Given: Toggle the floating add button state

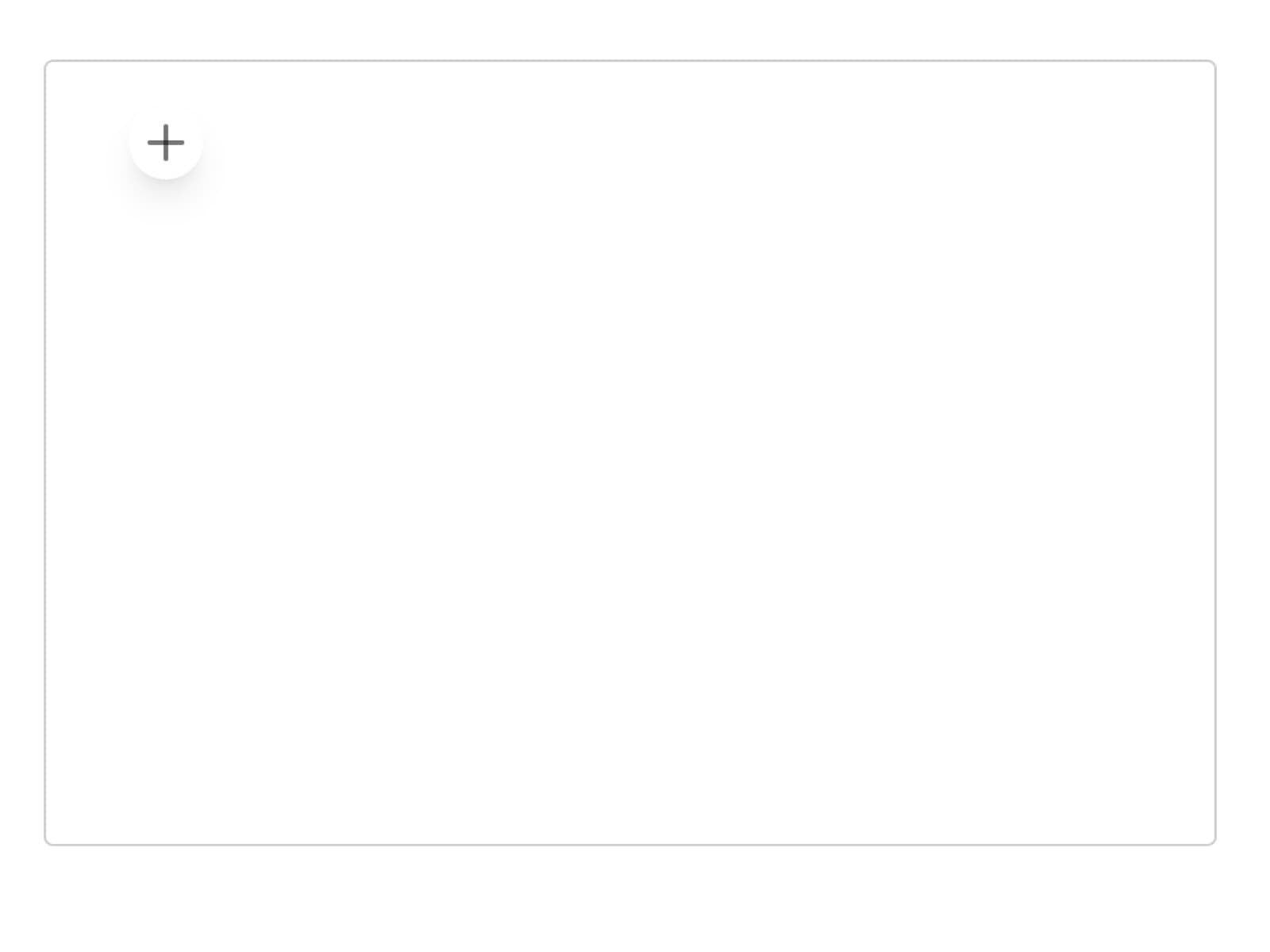Looking at the screenshot, I should (166, 143).
